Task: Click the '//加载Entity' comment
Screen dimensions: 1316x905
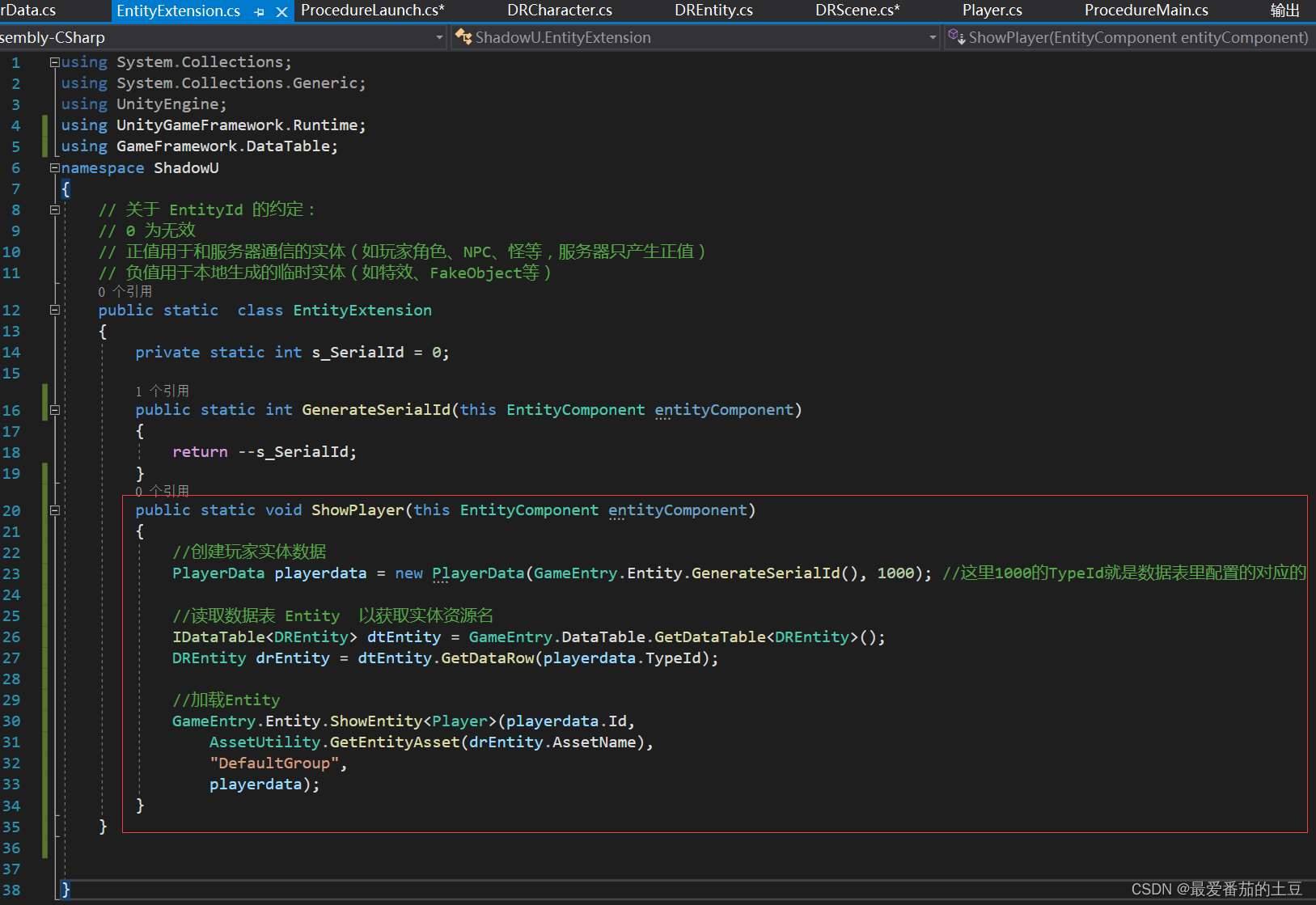Action: click(226, 700)
